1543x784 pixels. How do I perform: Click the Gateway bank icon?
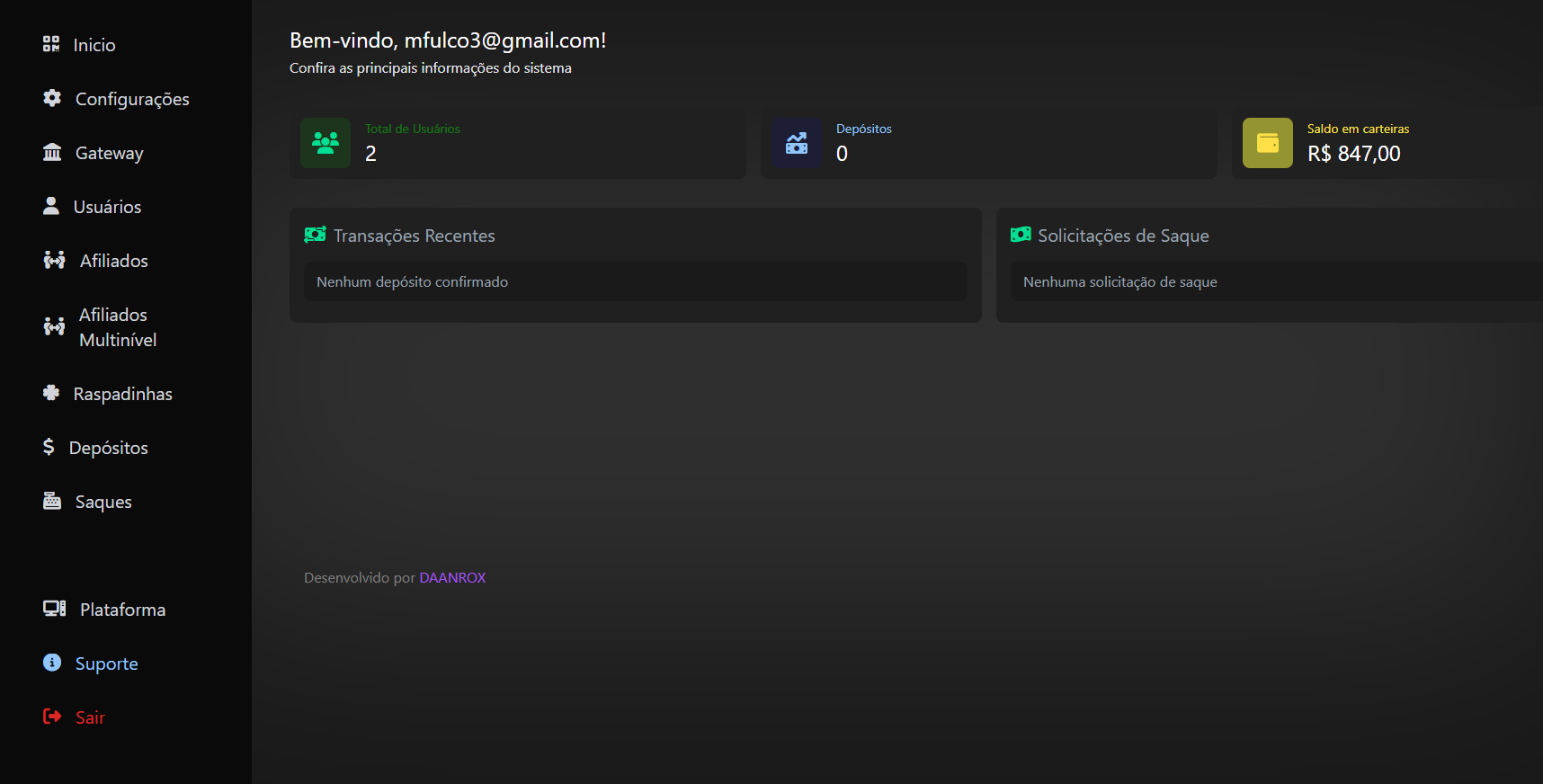pos(52,152)
